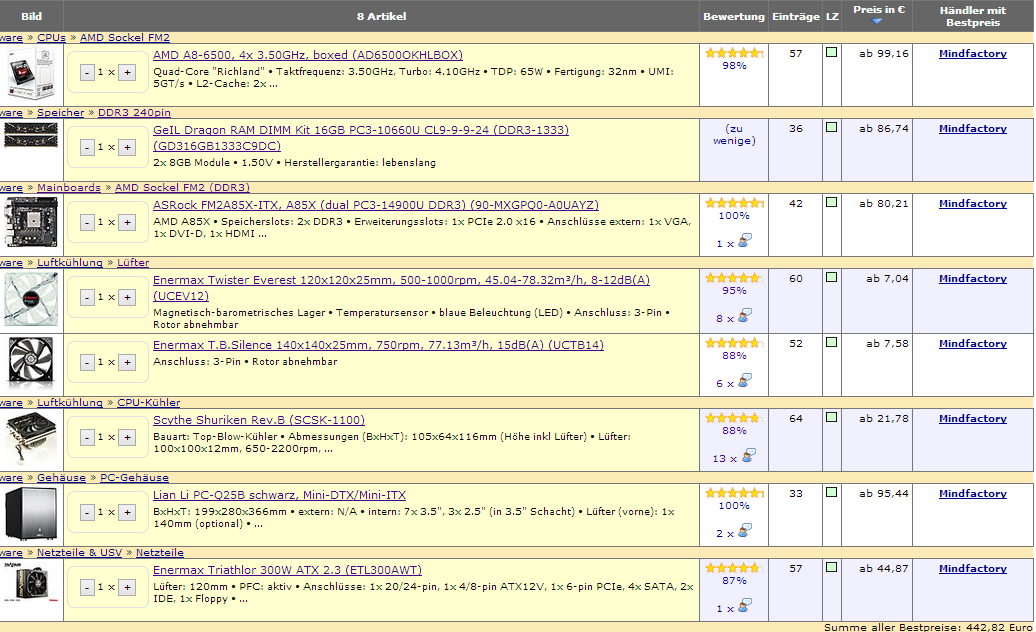
Task: Go to PC-Gehäuse category breadcrumb
Action: (134, 477)
